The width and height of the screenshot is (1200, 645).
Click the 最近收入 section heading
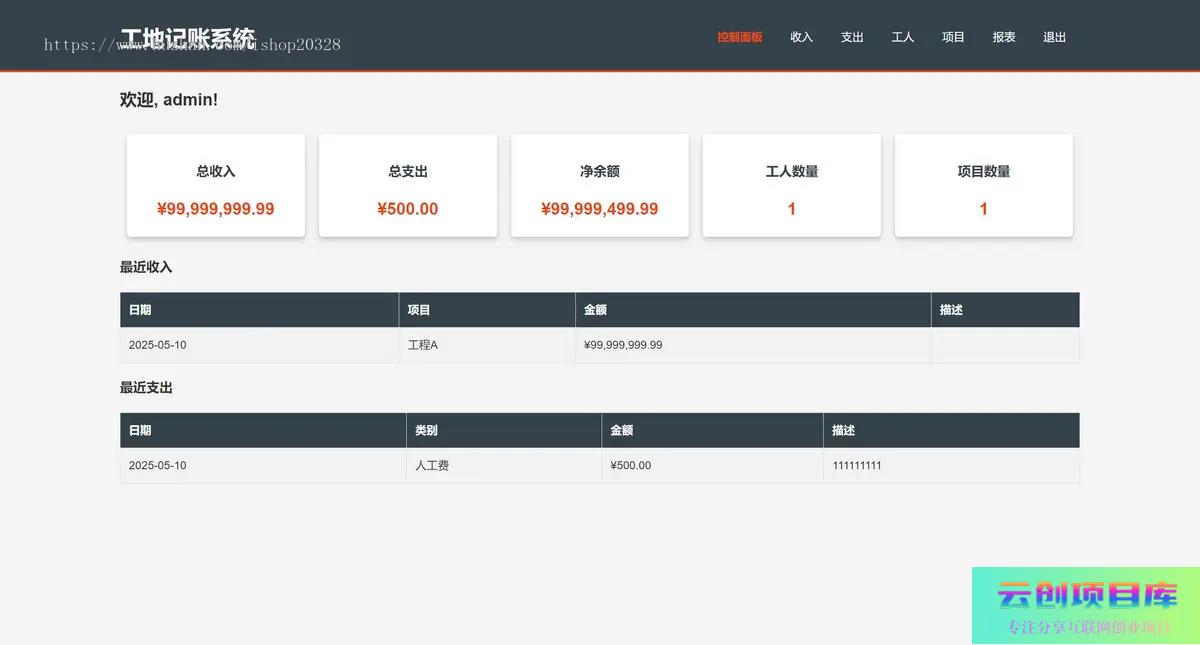coord(146,267)
